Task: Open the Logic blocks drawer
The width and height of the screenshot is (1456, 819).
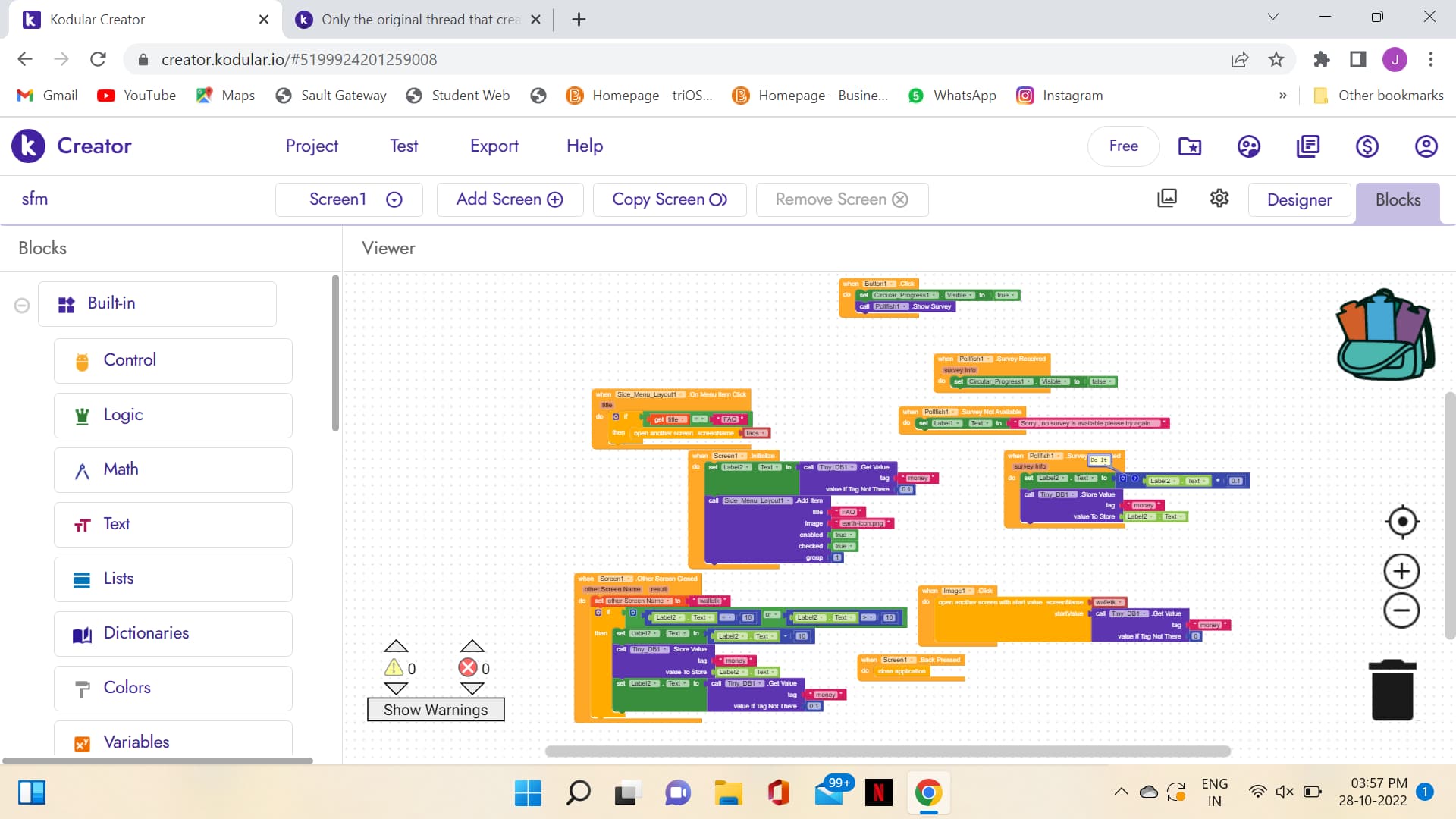Action: (172, 415)
